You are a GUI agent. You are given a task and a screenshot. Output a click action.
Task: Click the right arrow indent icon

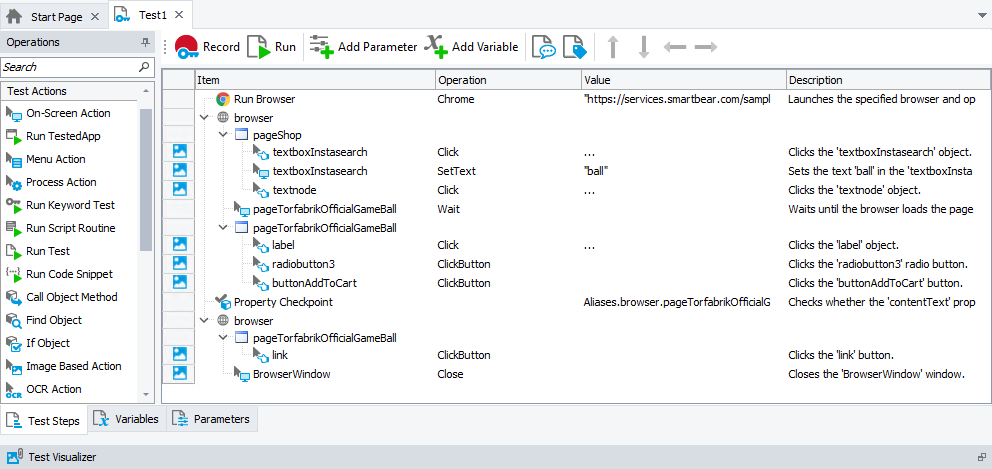click(706, 47)
